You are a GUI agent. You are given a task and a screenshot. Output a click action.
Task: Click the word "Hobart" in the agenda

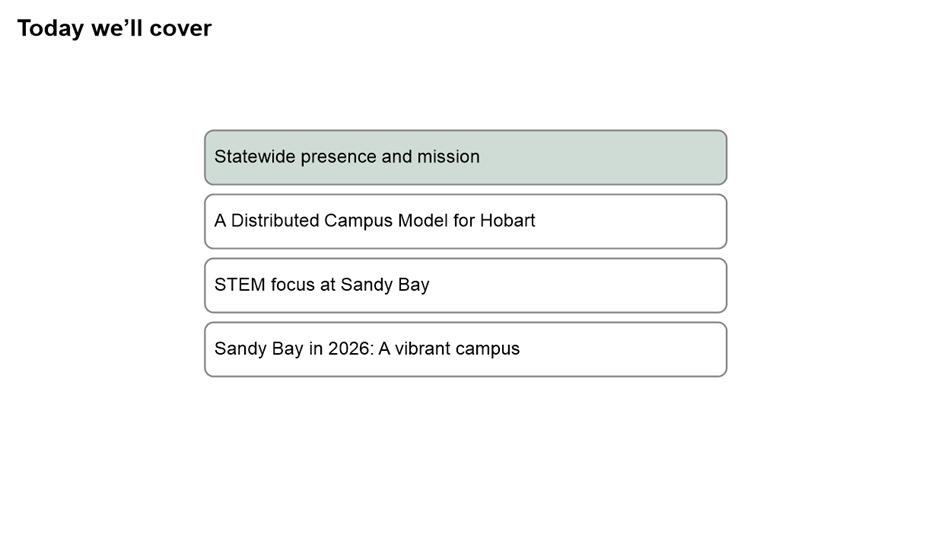pyautogui.click(x=507, y=221)
